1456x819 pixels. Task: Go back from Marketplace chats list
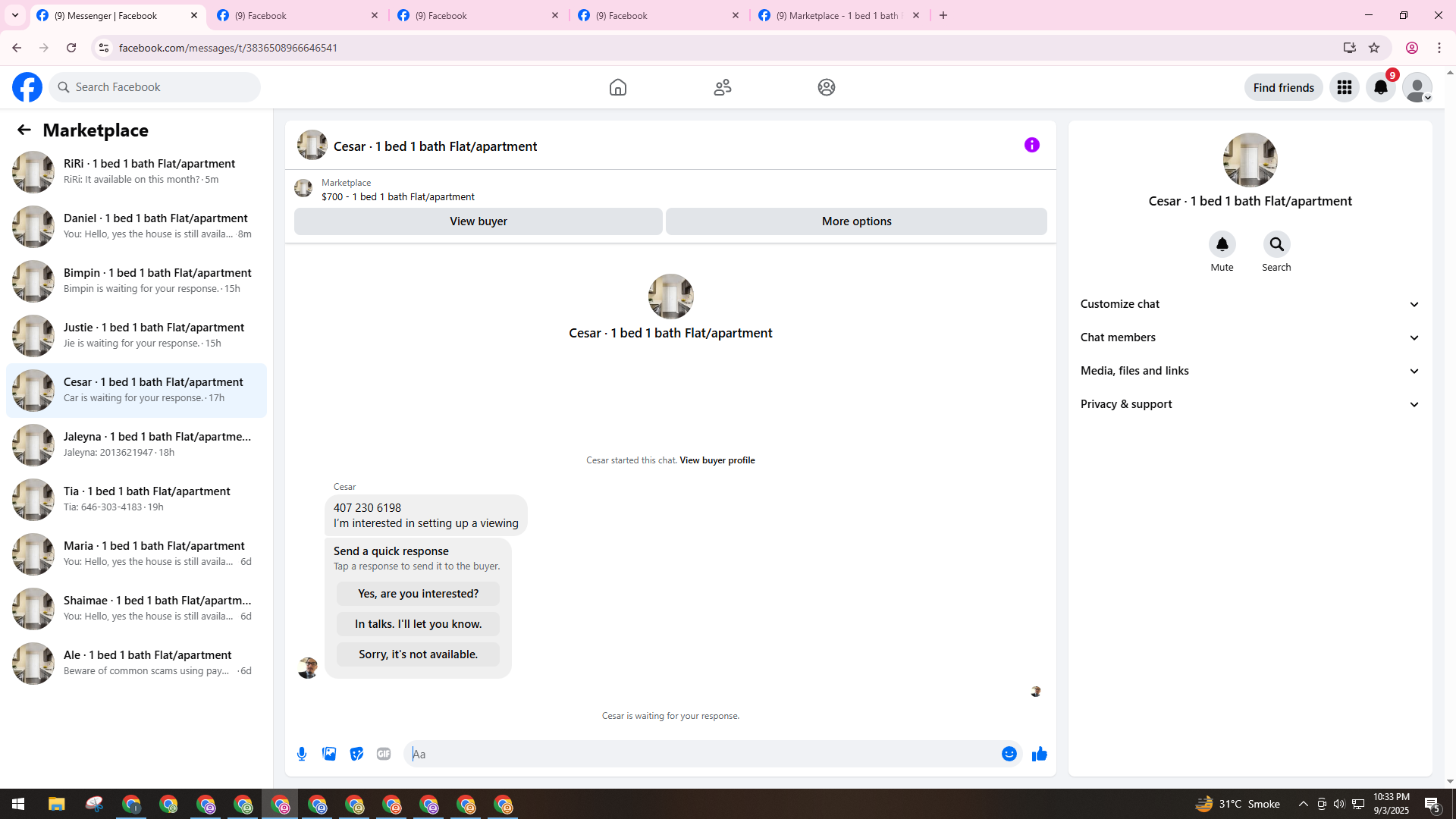coord(24,130)
